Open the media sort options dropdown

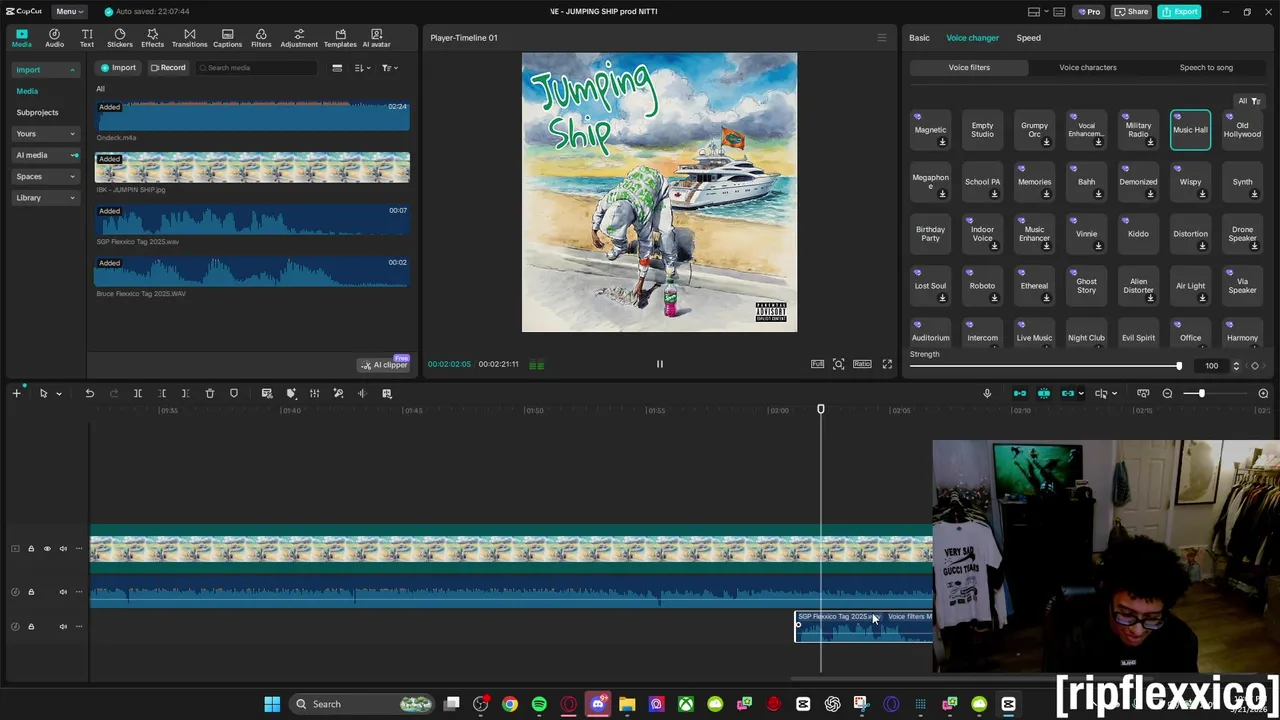pos(362,68)
